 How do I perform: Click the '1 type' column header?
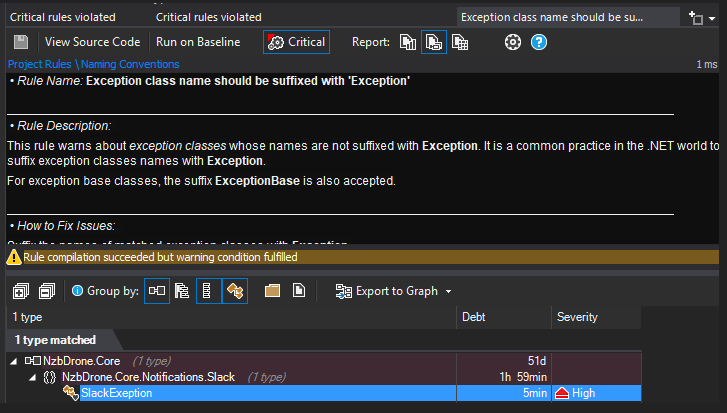point(231,317)
